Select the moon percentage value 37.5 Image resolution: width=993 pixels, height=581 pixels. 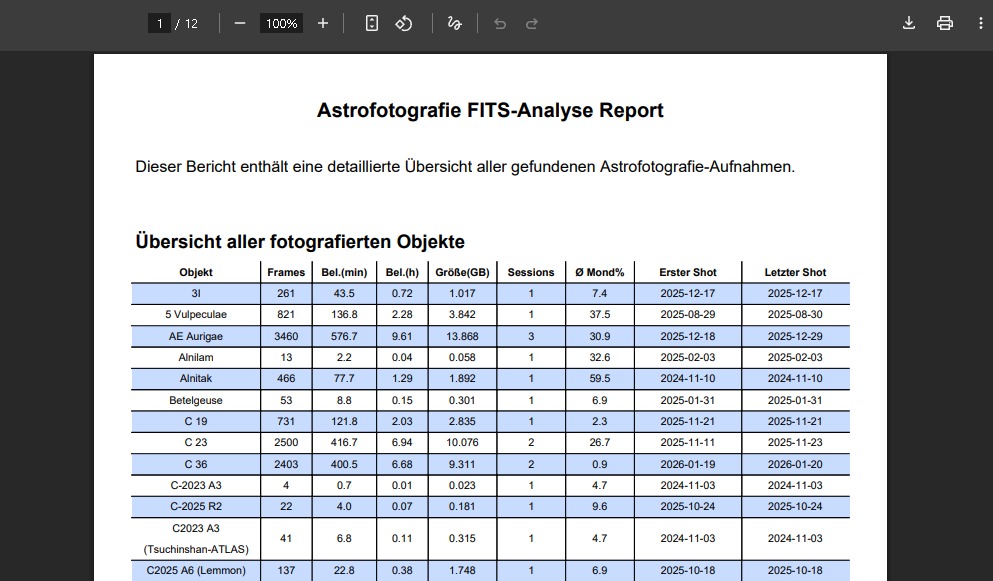(x=600, y=315)
